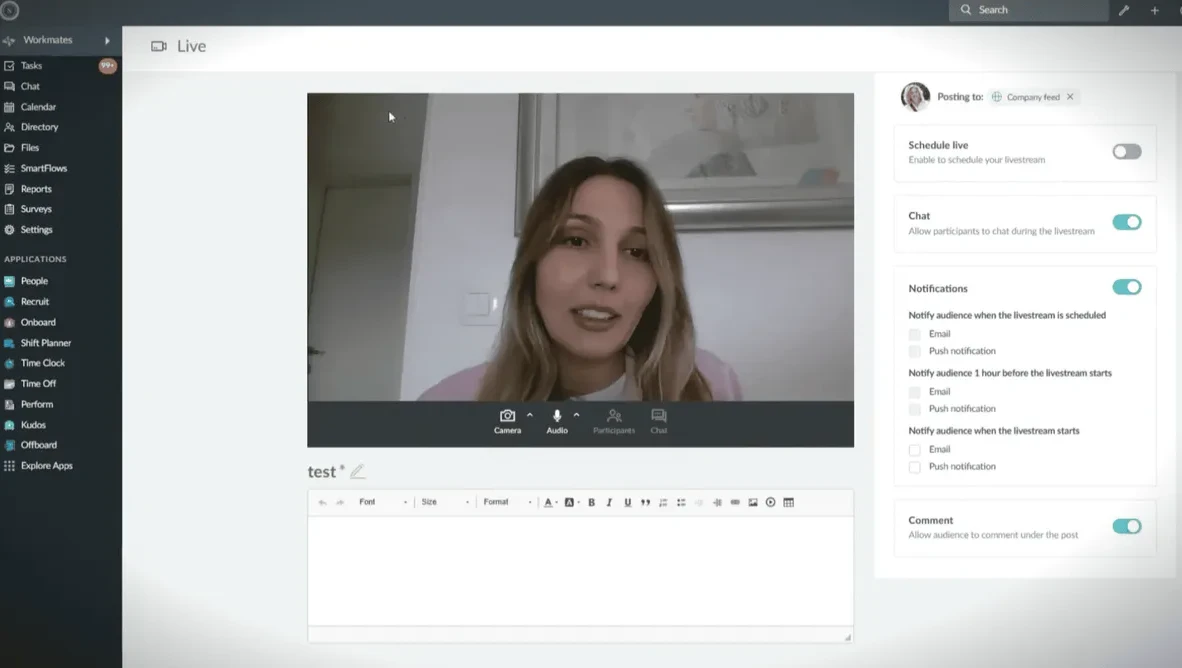Open the Font dropdown

(x=383, y=502)
